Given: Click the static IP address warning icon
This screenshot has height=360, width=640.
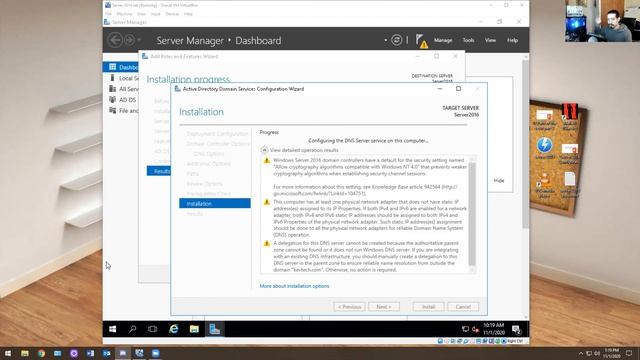Looking at the screenshot, I should point(267,202).
